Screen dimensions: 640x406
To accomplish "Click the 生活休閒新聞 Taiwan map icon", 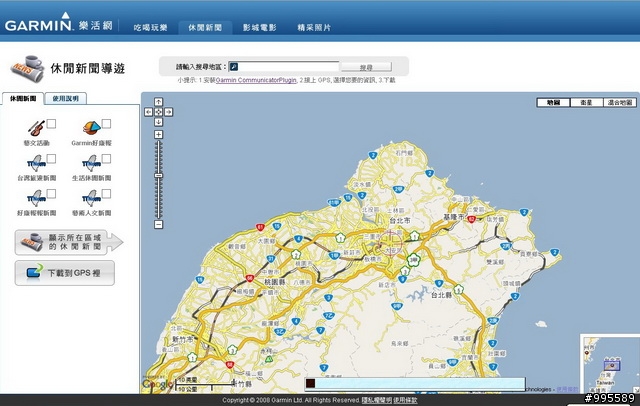I will (91, 163).
